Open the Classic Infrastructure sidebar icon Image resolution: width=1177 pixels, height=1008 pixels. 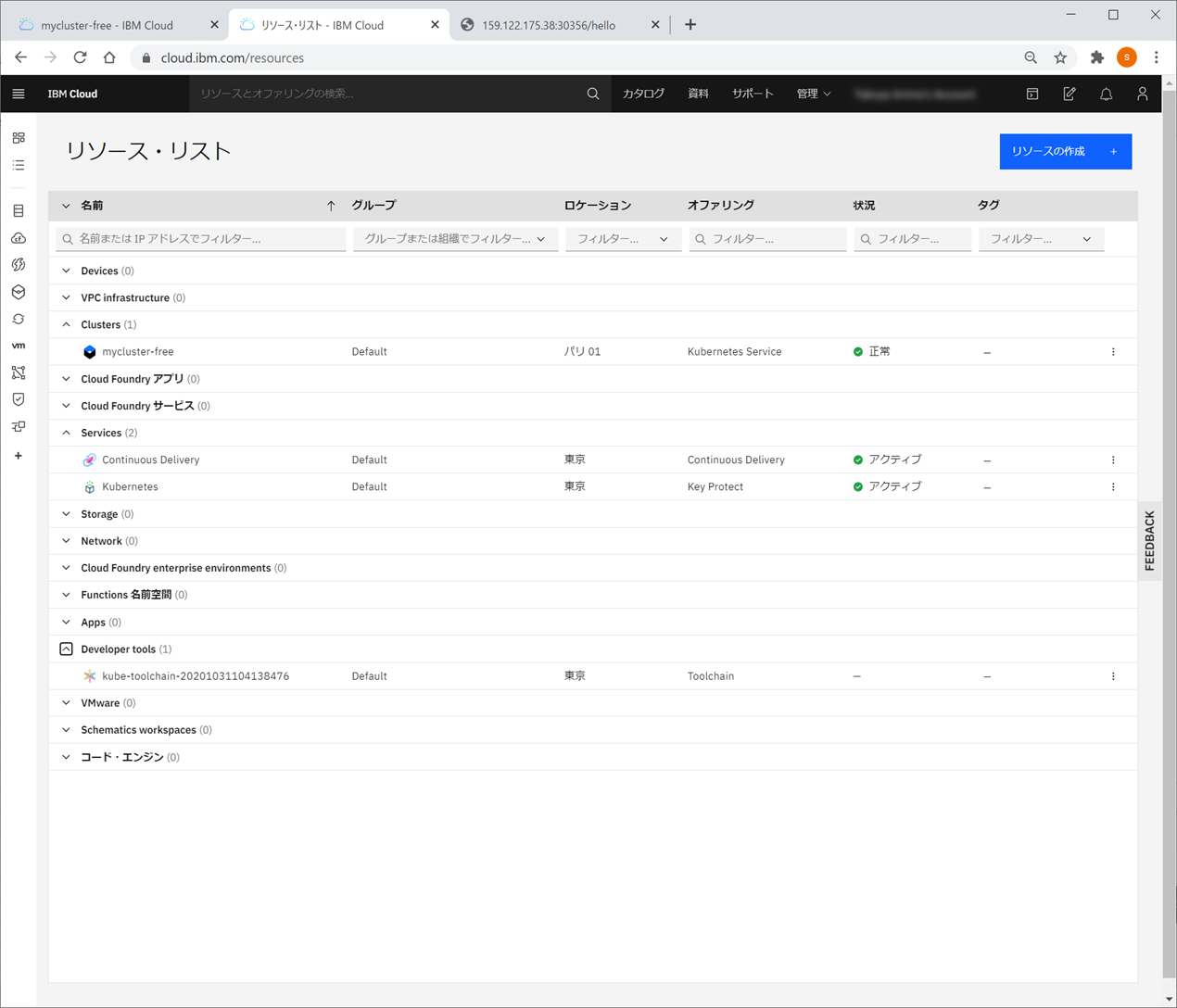[19, 211]
